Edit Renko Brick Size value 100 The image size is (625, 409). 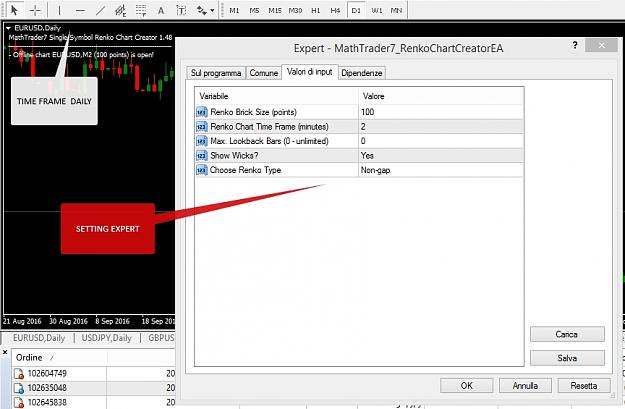coord(441,112)
